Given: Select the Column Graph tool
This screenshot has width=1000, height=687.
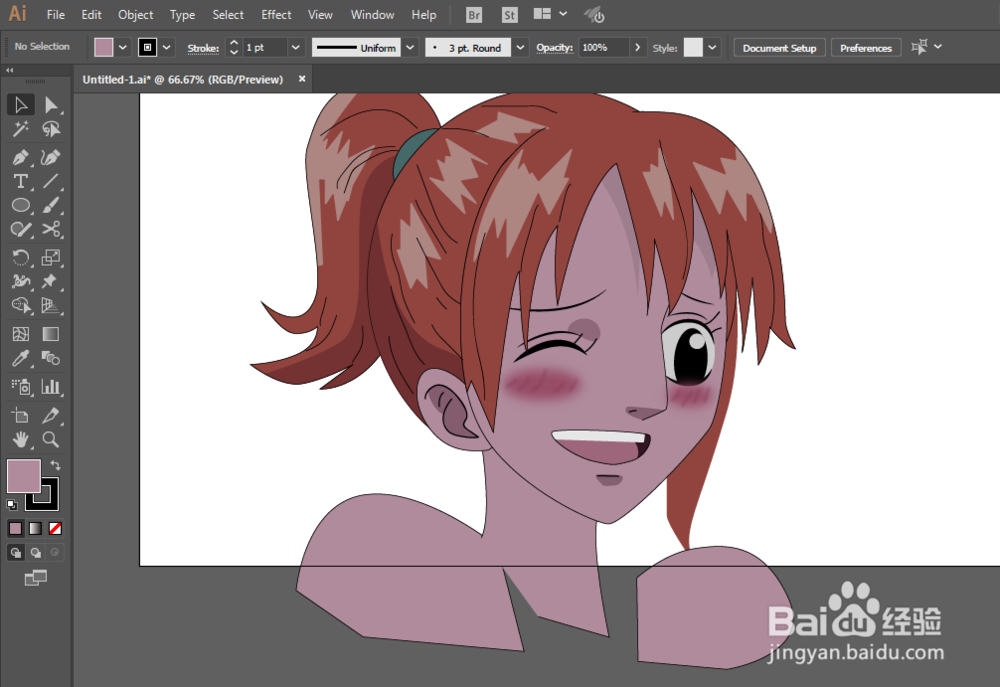Looking at the screenshot, I should 51,387.
